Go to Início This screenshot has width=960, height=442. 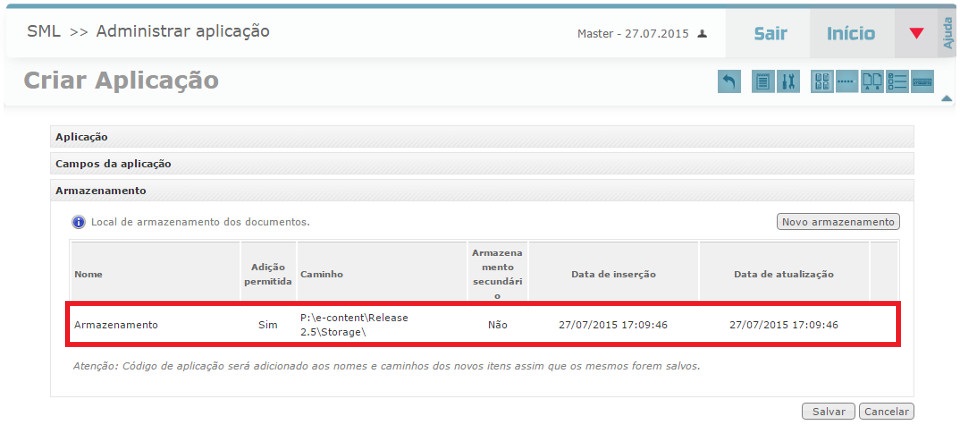click(x=851, y=34)
